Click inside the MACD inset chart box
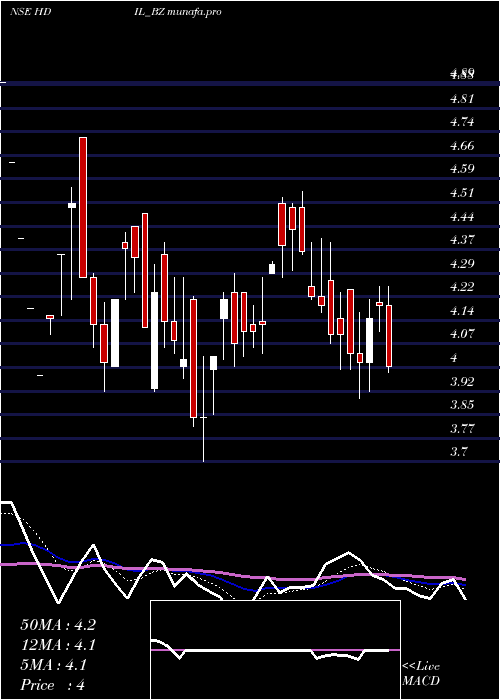This screenshot has height=700, width=500. (x=275, y=650)
